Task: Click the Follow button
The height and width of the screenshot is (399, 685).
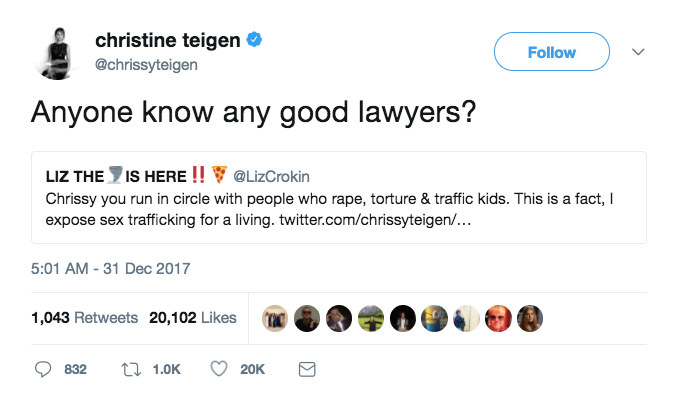Action: (x=552, y=52)
